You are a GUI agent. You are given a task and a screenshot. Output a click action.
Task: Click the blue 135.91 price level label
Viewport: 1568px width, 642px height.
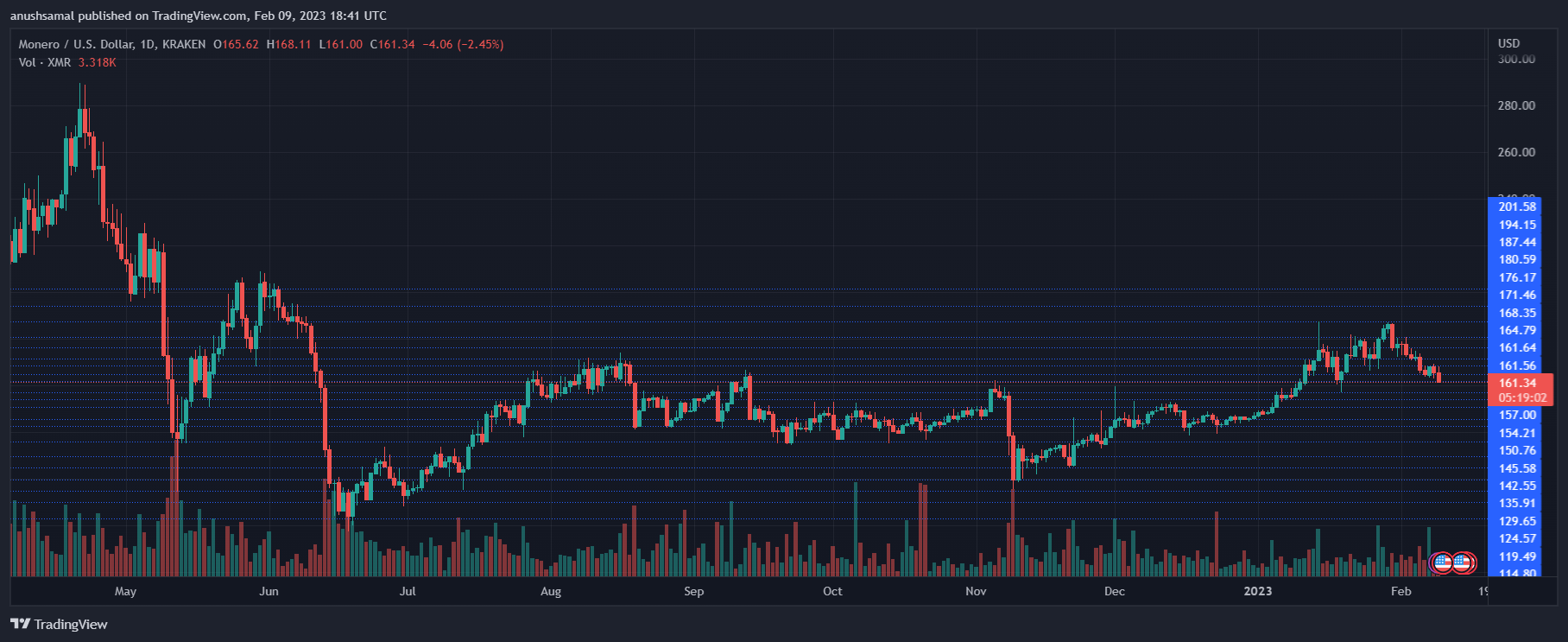1517,503
